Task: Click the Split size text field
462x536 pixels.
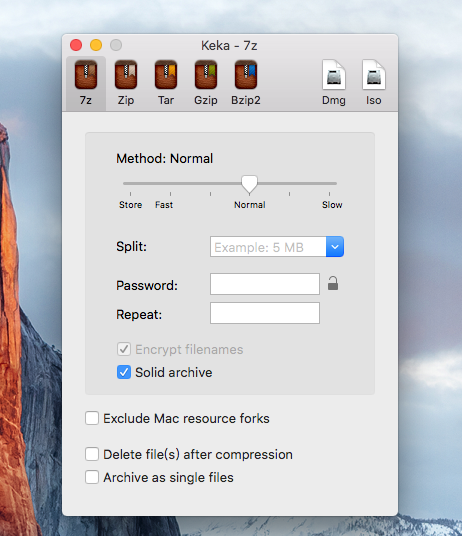Action: point(268,246)
